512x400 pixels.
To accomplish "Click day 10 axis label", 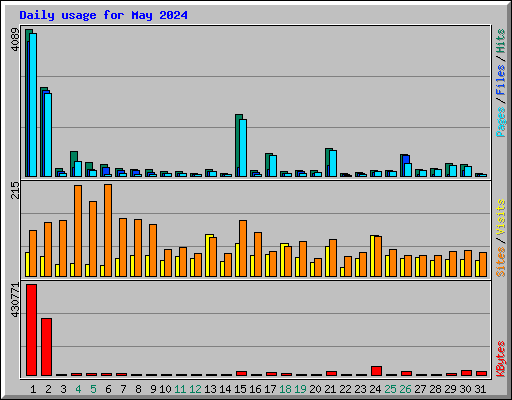I will pos(165,389).
